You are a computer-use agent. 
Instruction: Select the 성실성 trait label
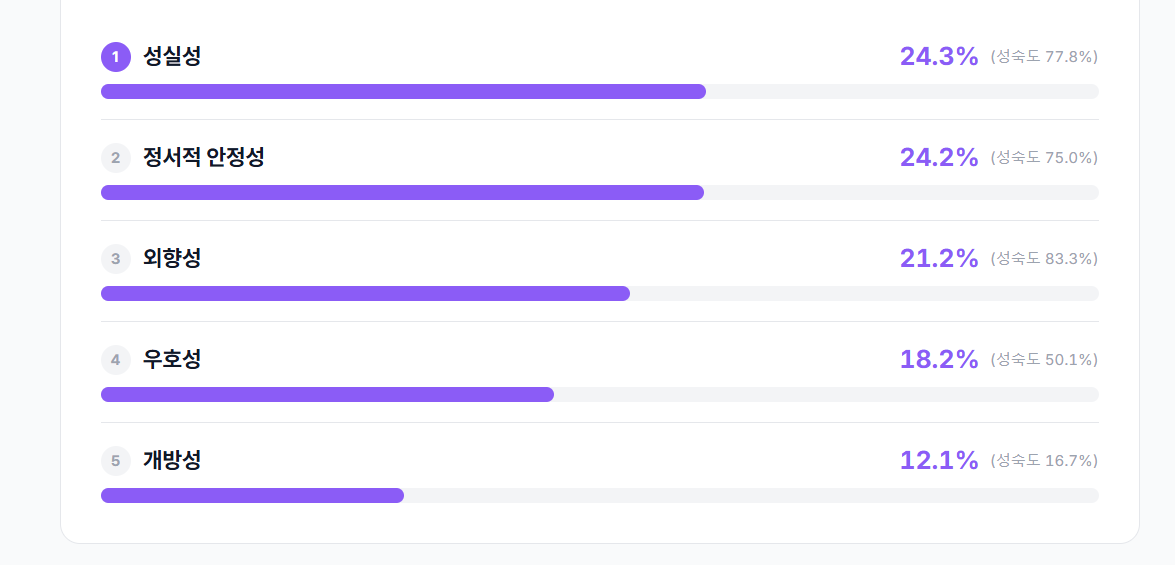[x=172, y=57]
